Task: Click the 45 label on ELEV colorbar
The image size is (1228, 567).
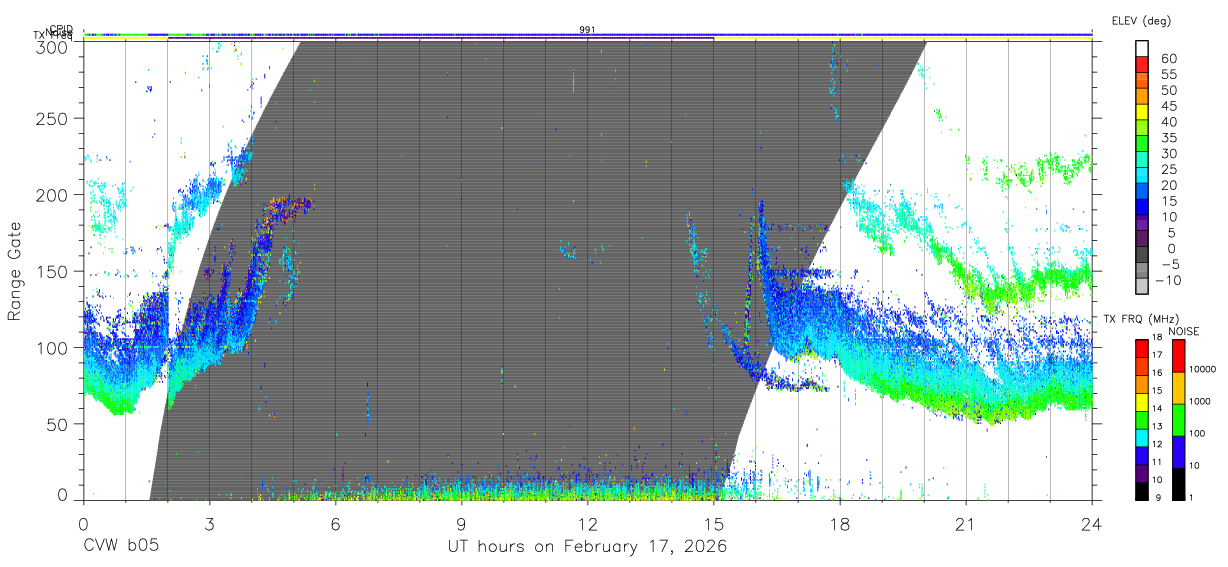Action: 1168,106
